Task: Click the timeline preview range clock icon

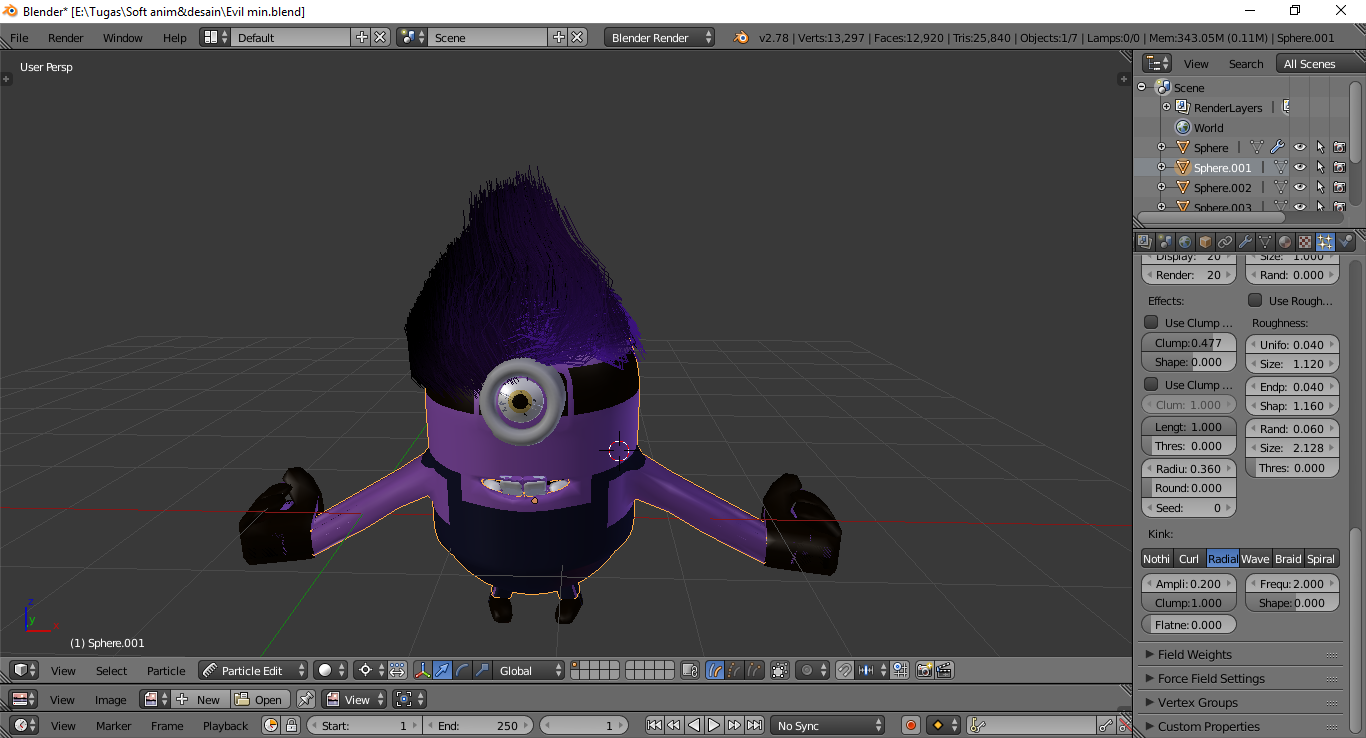Action: coord(271,726)
